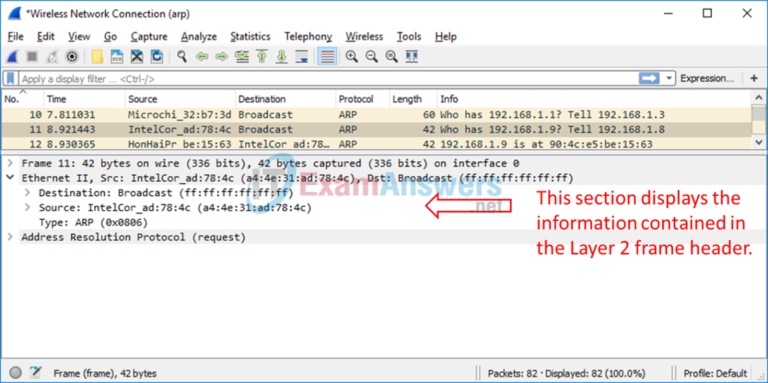This screenshot has width=768, height=383.
Task: Open the Wireless menu
Action: coord(364,37)
